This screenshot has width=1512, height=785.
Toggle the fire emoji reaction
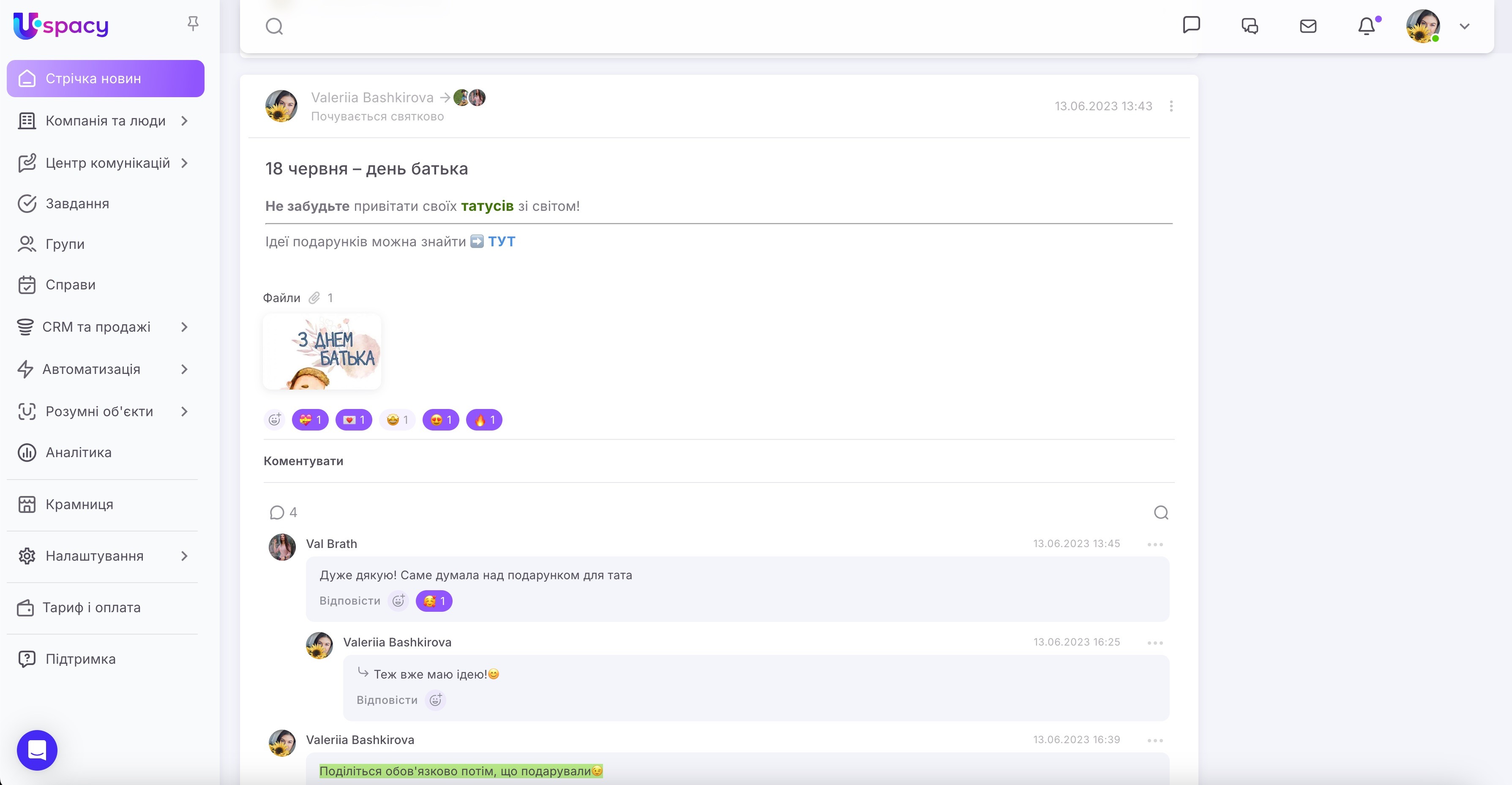(x=484, y=420)
